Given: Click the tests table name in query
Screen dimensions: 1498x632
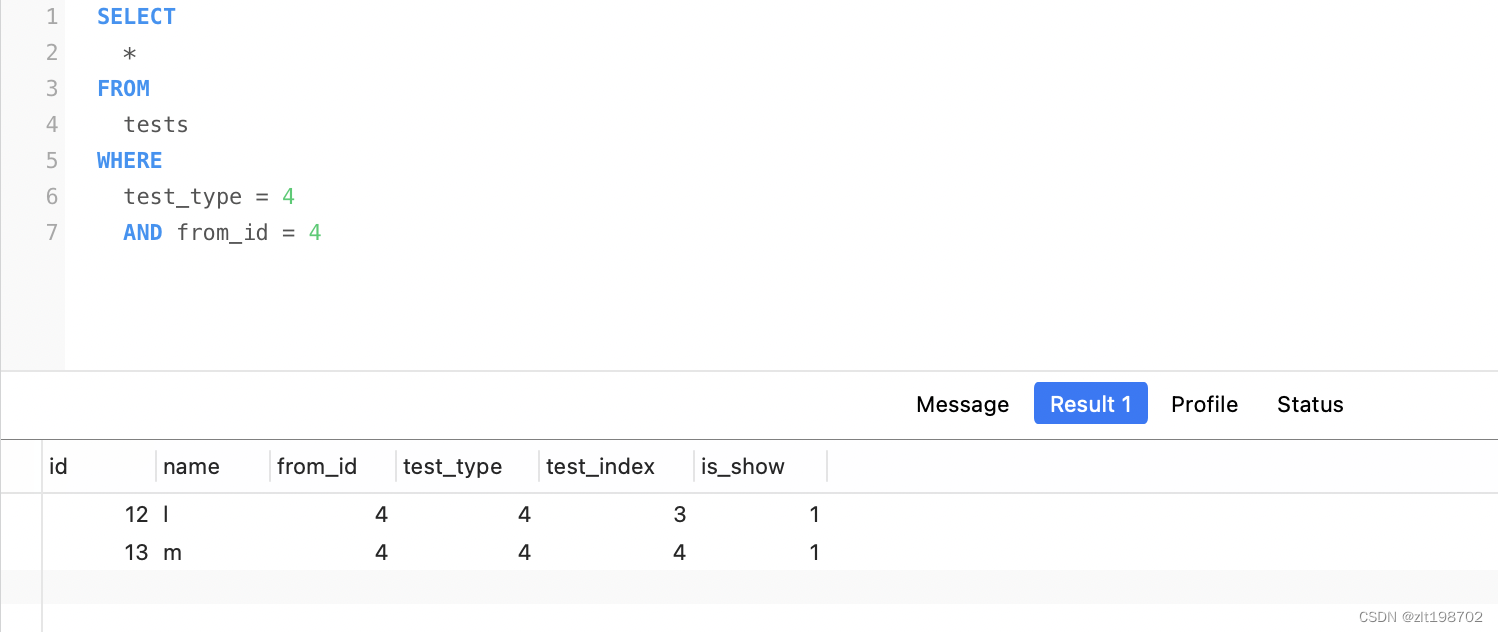Looking at the screenshot, I should click(156, 125).
